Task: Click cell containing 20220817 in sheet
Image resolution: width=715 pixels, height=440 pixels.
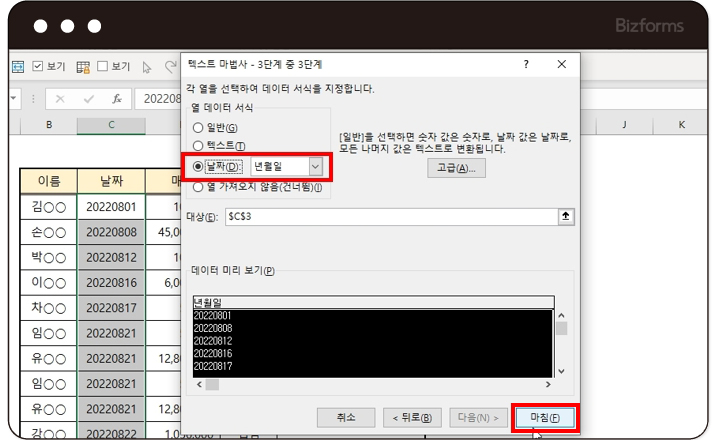Action: tap(111, 308)
